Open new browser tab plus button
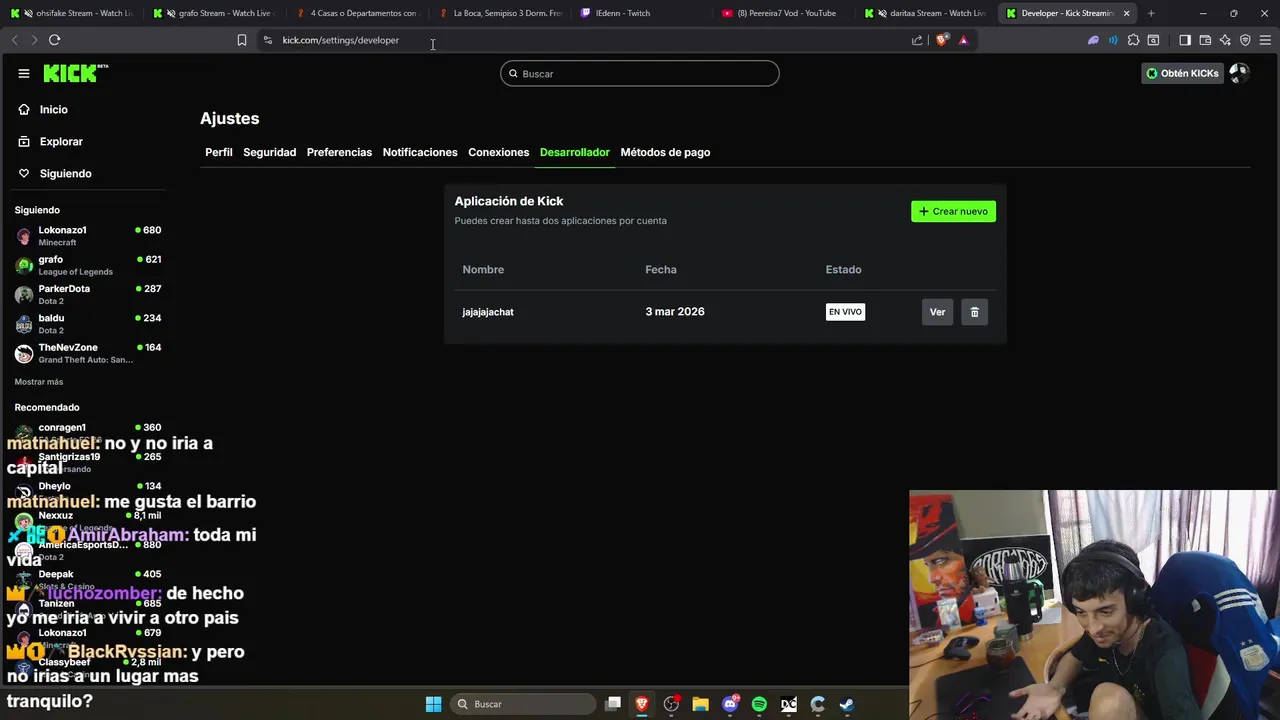The width and height of the screenshot is (1280, 720). [x=1151, y=13]
